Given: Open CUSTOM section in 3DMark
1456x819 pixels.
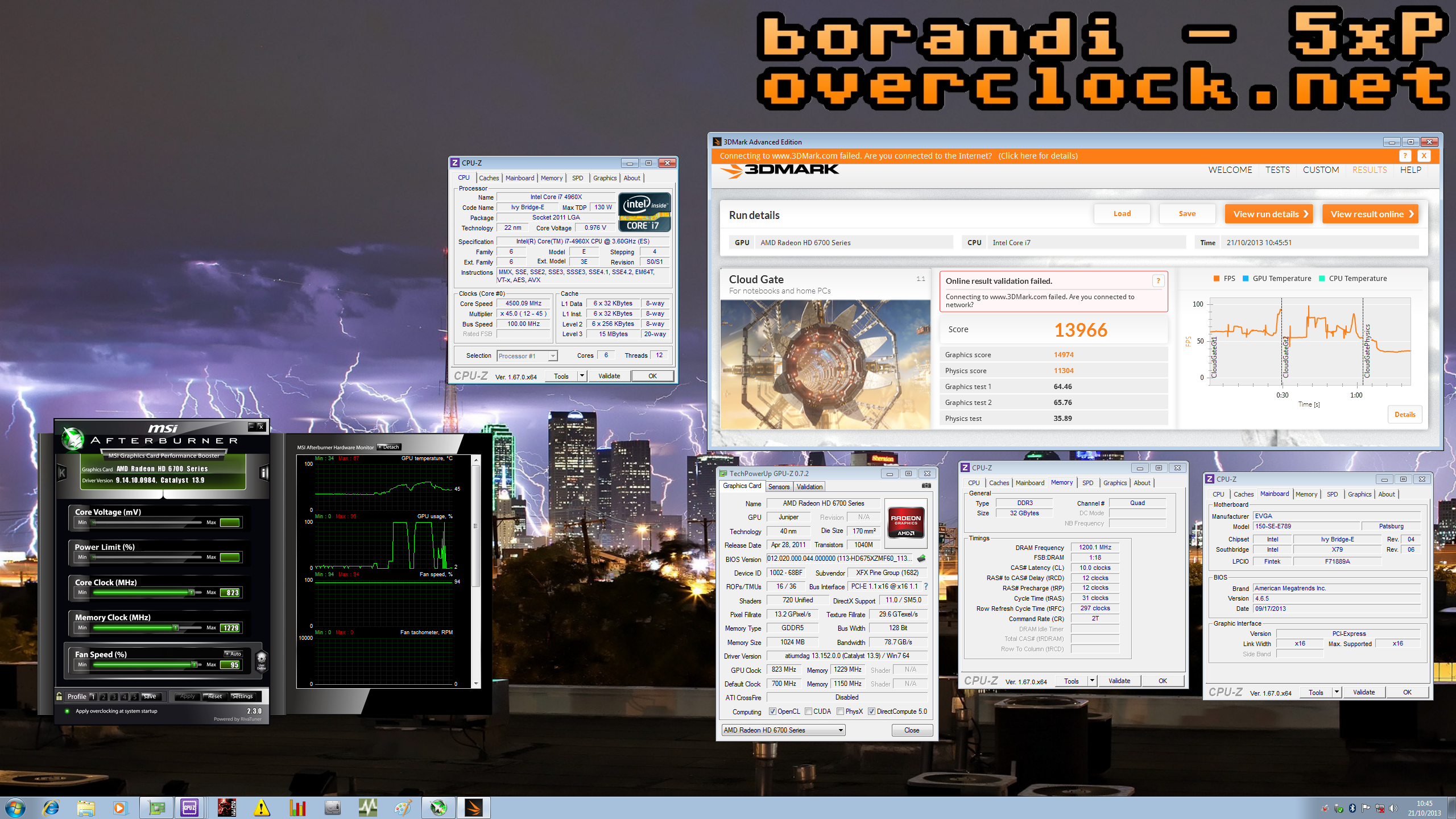Looking at the screenshot, I should [1321, 170].
